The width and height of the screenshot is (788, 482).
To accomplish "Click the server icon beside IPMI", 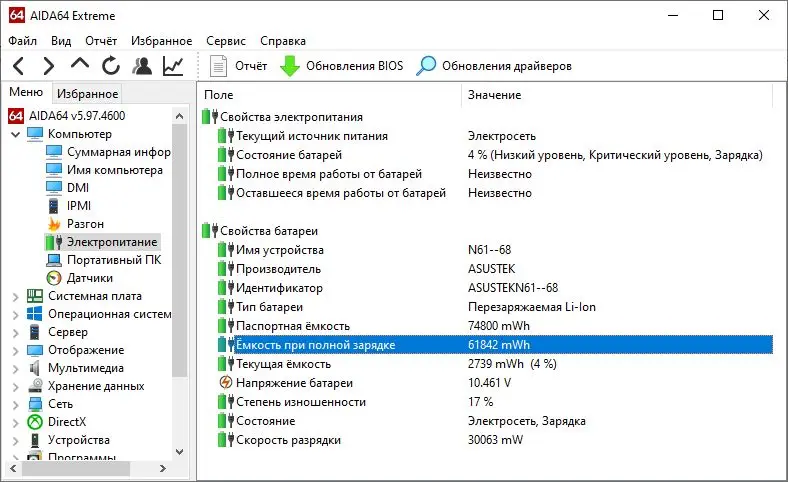I will [x=54, y=206].
